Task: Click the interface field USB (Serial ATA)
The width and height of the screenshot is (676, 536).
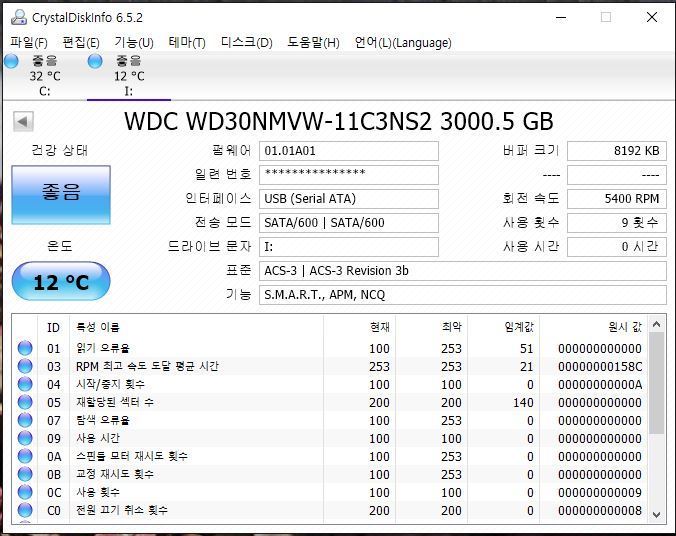Action: [348, 199]
